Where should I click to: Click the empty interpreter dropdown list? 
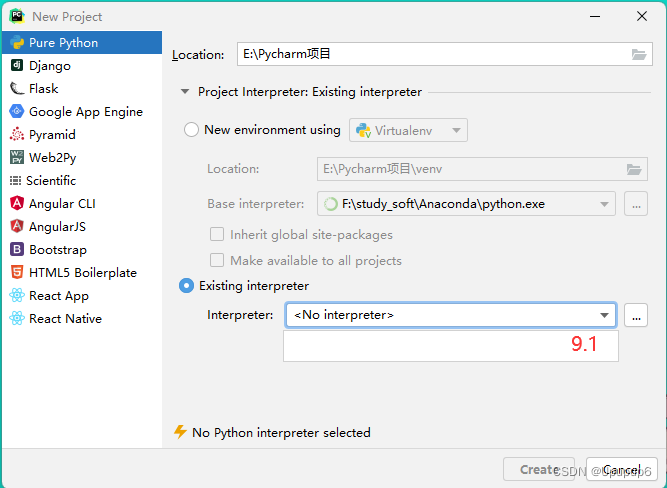click(x=451, y=346)
